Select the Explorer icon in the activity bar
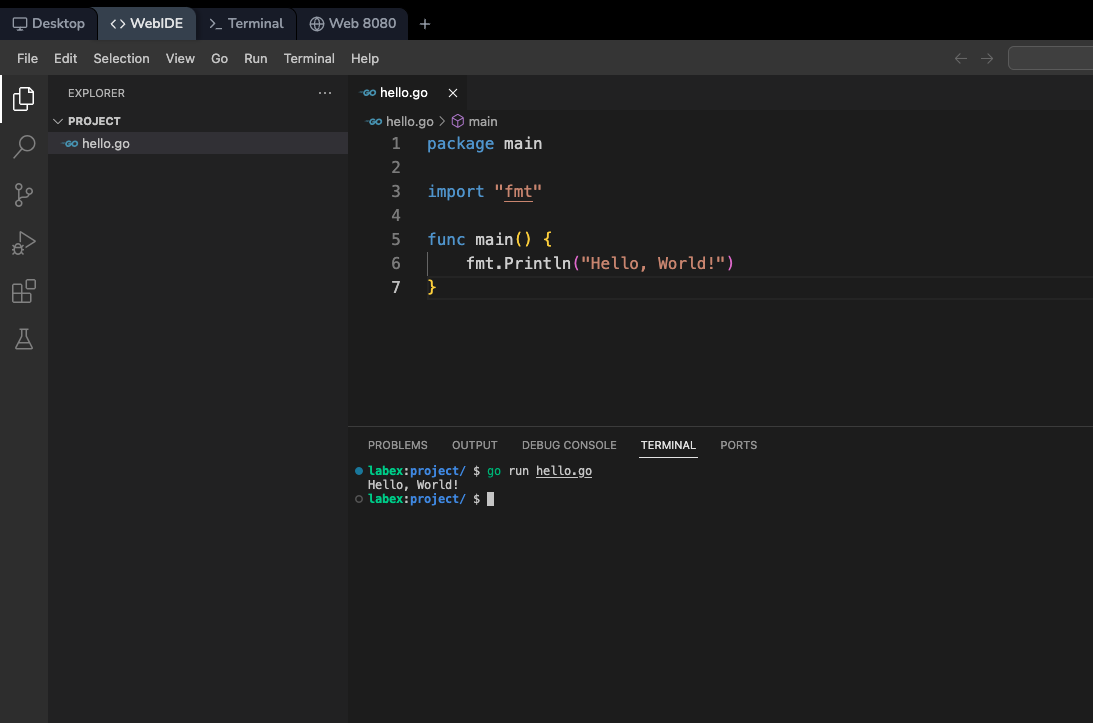 [x=22, y=99]
